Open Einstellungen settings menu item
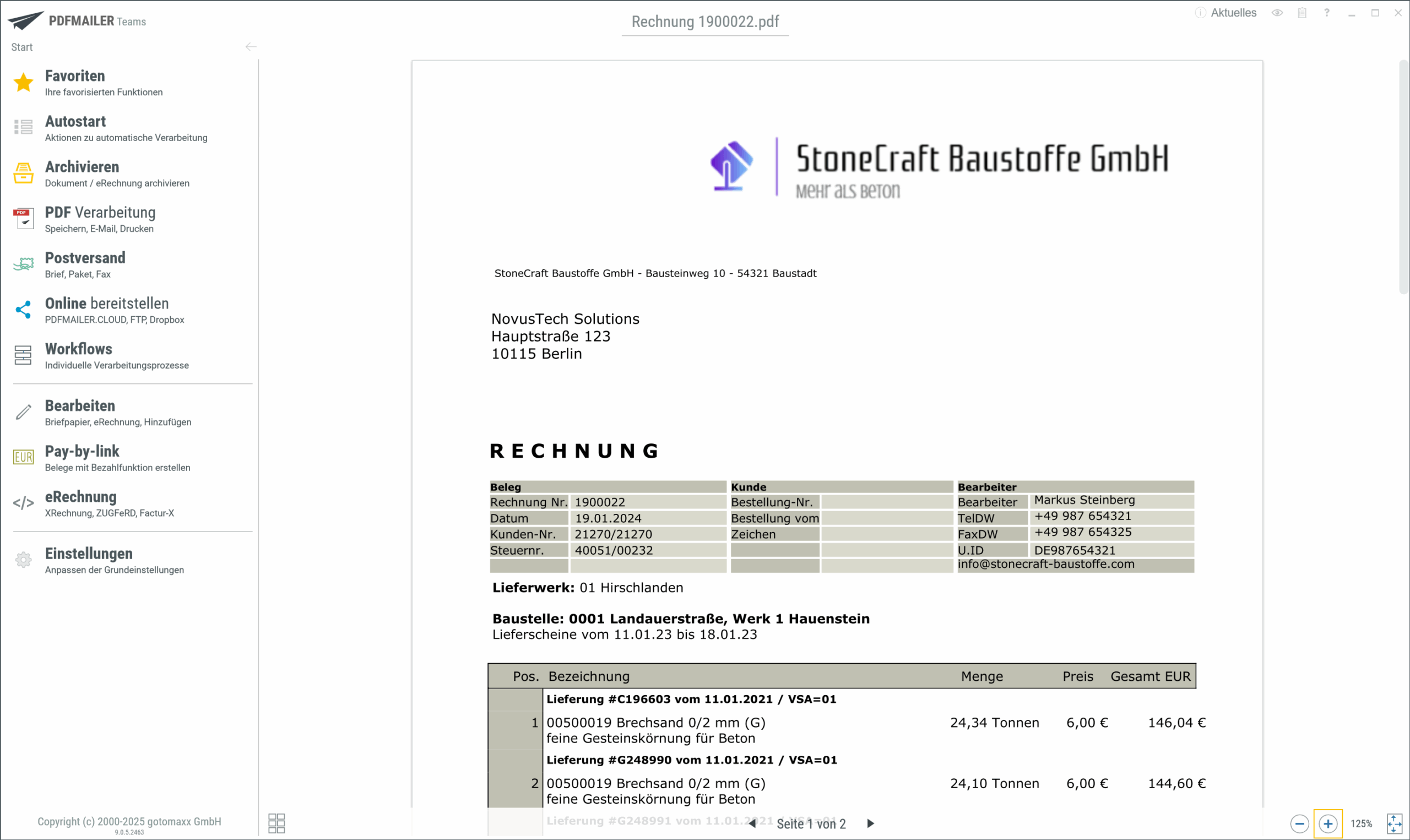Screen dimensions: 1410x840 click(x=89, y=554)
